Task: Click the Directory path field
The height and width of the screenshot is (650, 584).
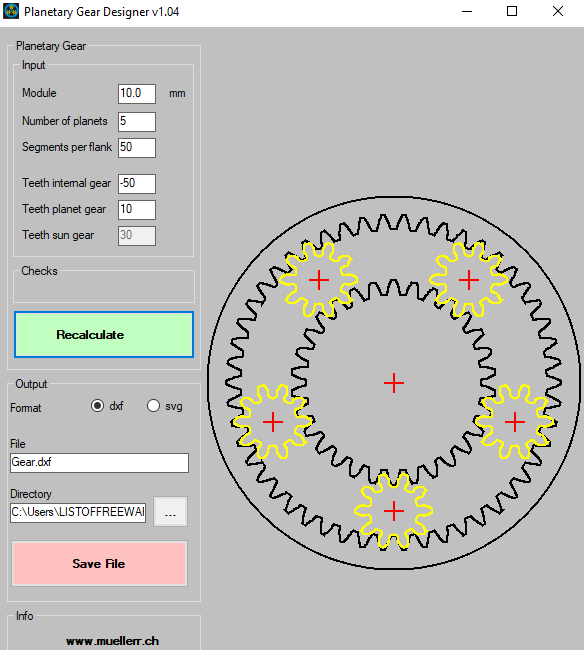Action: [x=78, y=512]
